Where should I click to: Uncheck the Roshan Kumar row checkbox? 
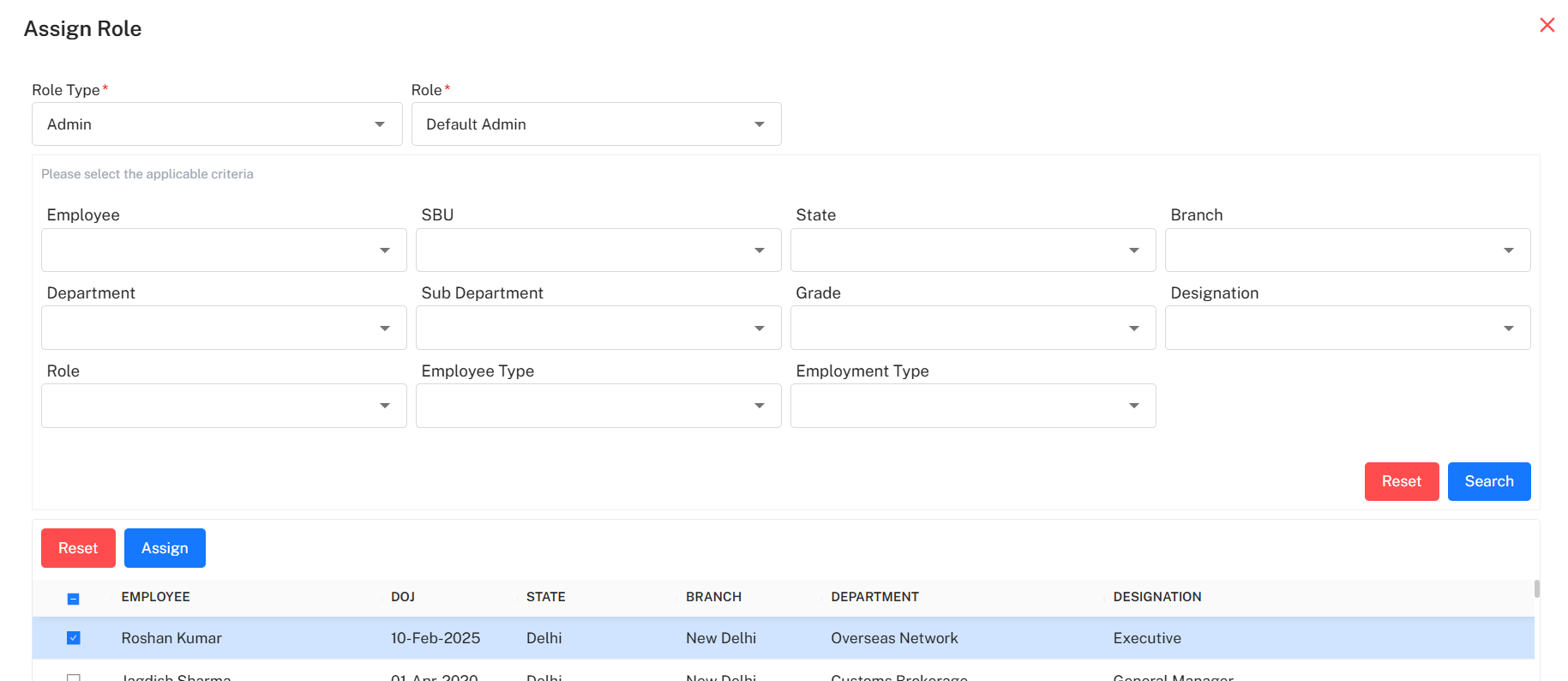[74, 638]
